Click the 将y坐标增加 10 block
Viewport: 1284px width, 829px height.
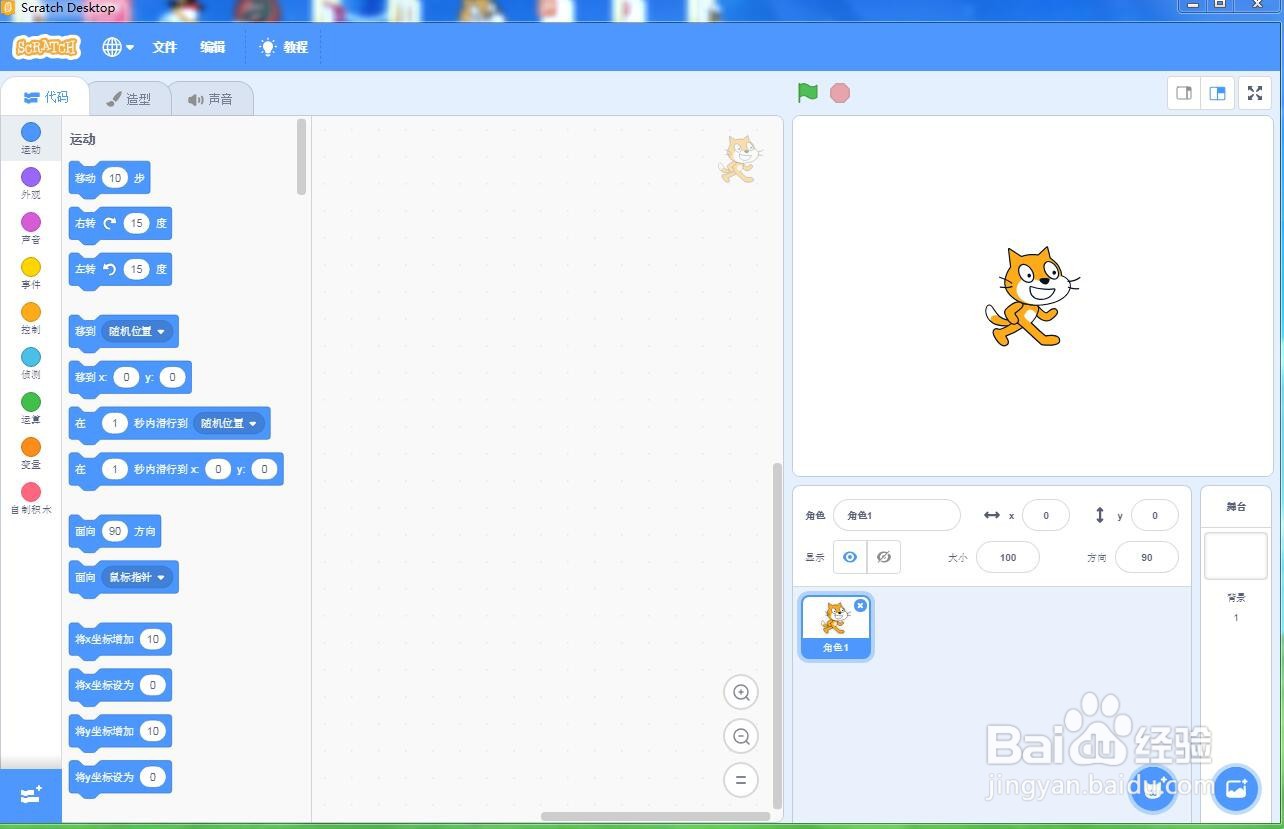[120, 731]
